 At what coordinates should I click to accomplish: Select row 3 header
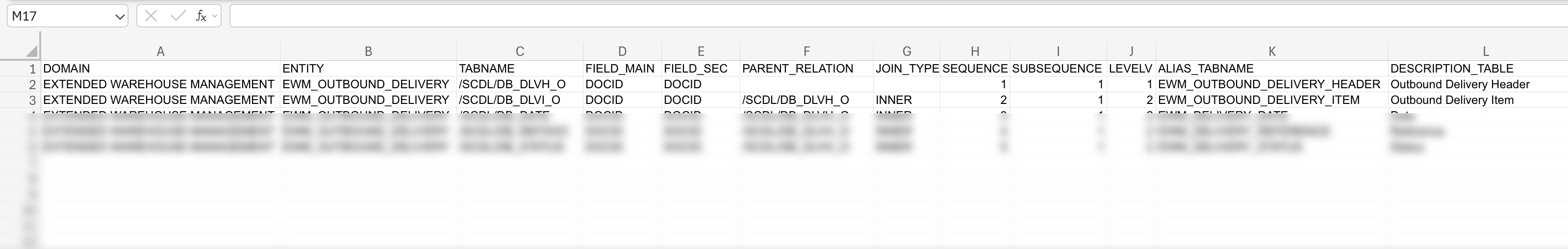[32, 100]
